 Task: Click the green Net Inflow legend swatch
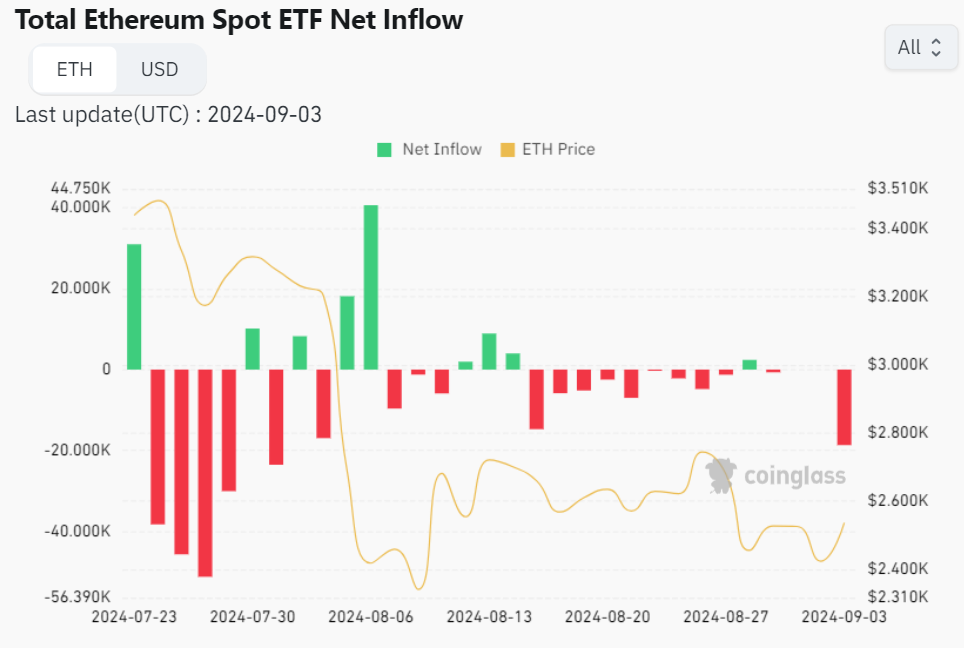click(x=385, y=150)
